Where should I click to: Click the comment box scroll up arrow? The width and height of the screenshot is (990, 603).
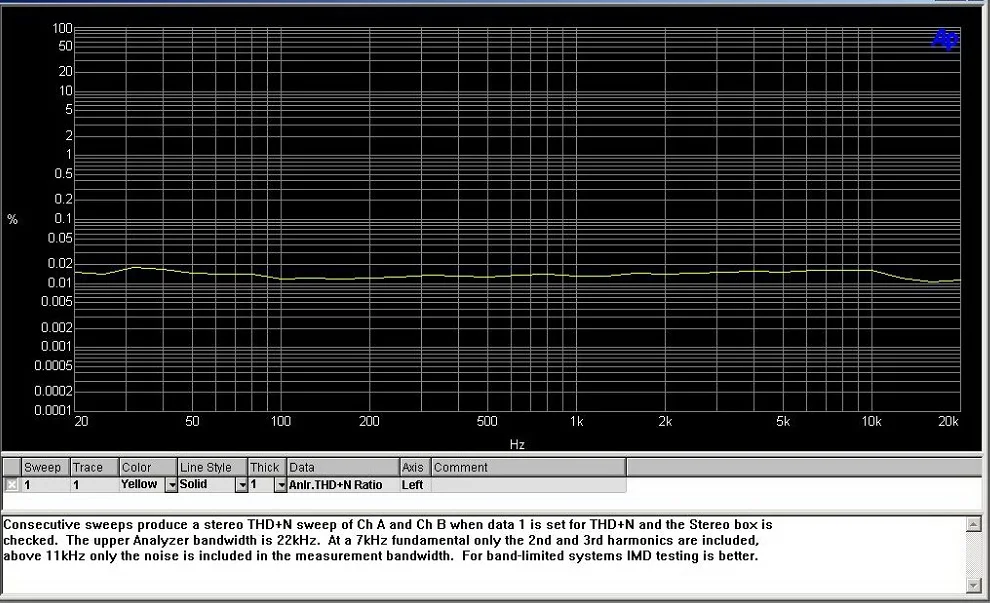click(974, 523)
